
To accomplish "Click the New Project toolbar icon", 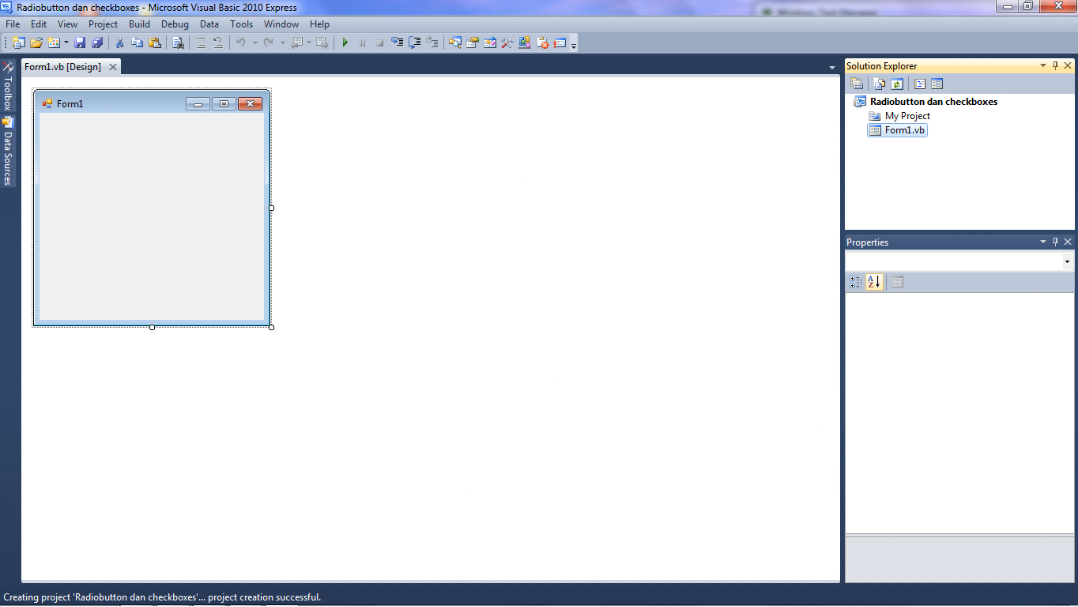I will [19, 43].
